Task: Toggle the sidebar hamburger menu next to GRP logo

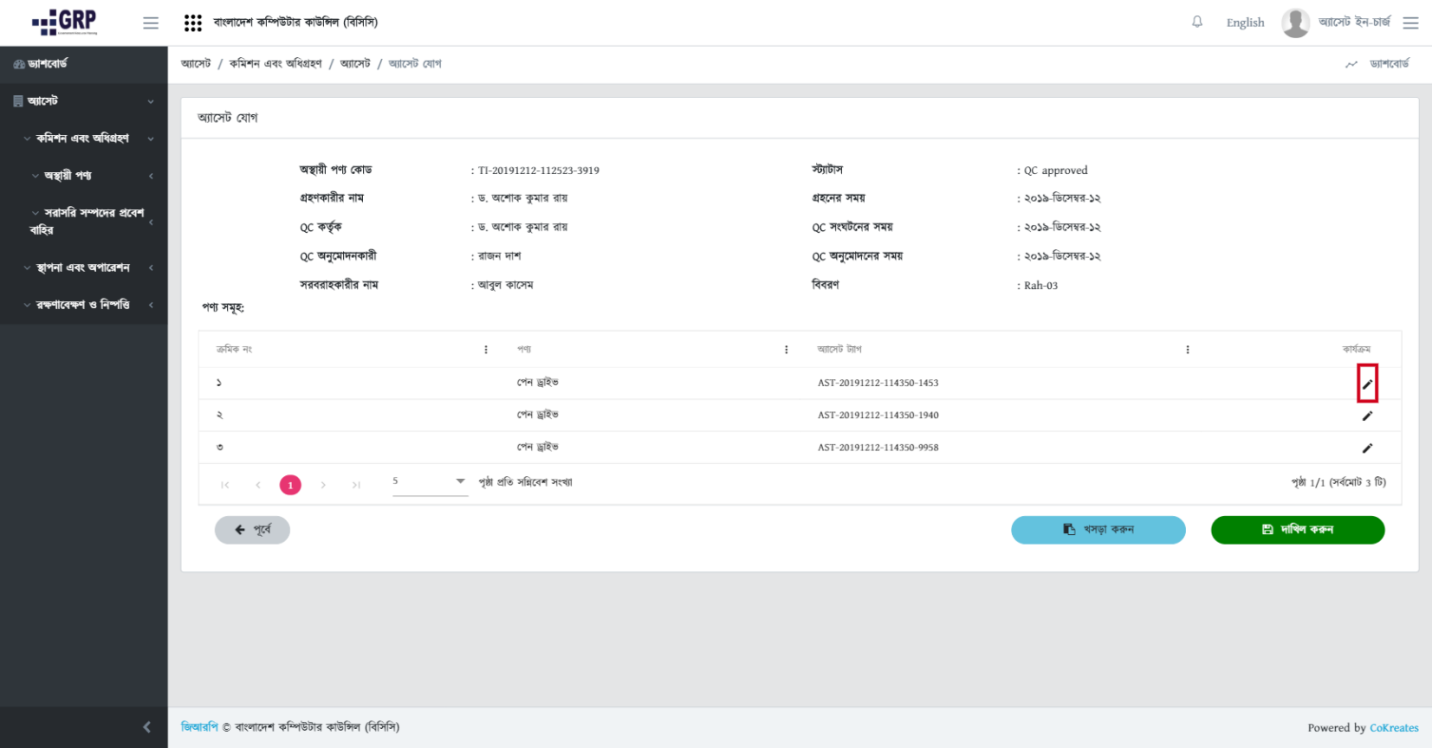Action: [x=151, y=23]
